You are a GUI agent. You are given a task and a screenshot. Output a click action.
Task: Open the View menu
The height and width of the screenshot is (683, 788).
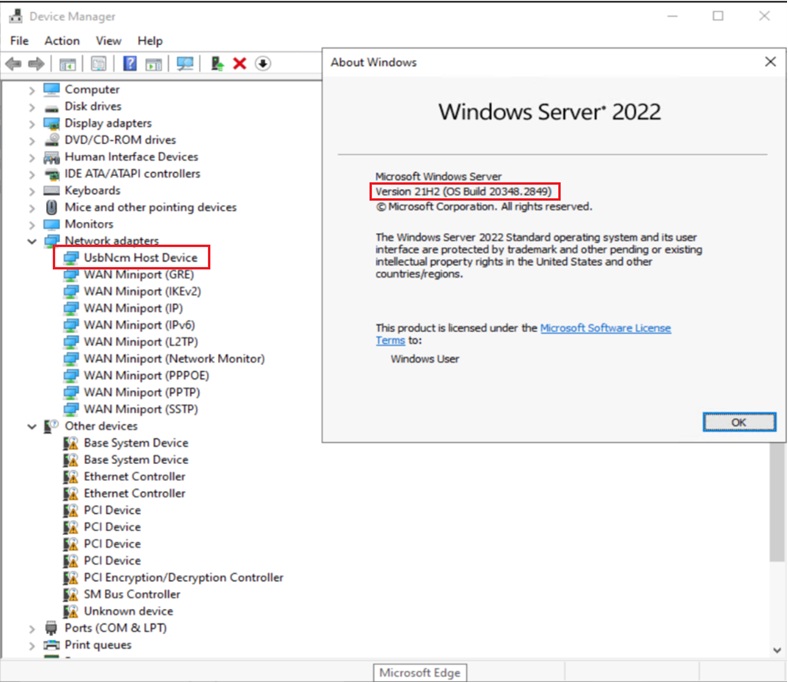tap(109, 41)
